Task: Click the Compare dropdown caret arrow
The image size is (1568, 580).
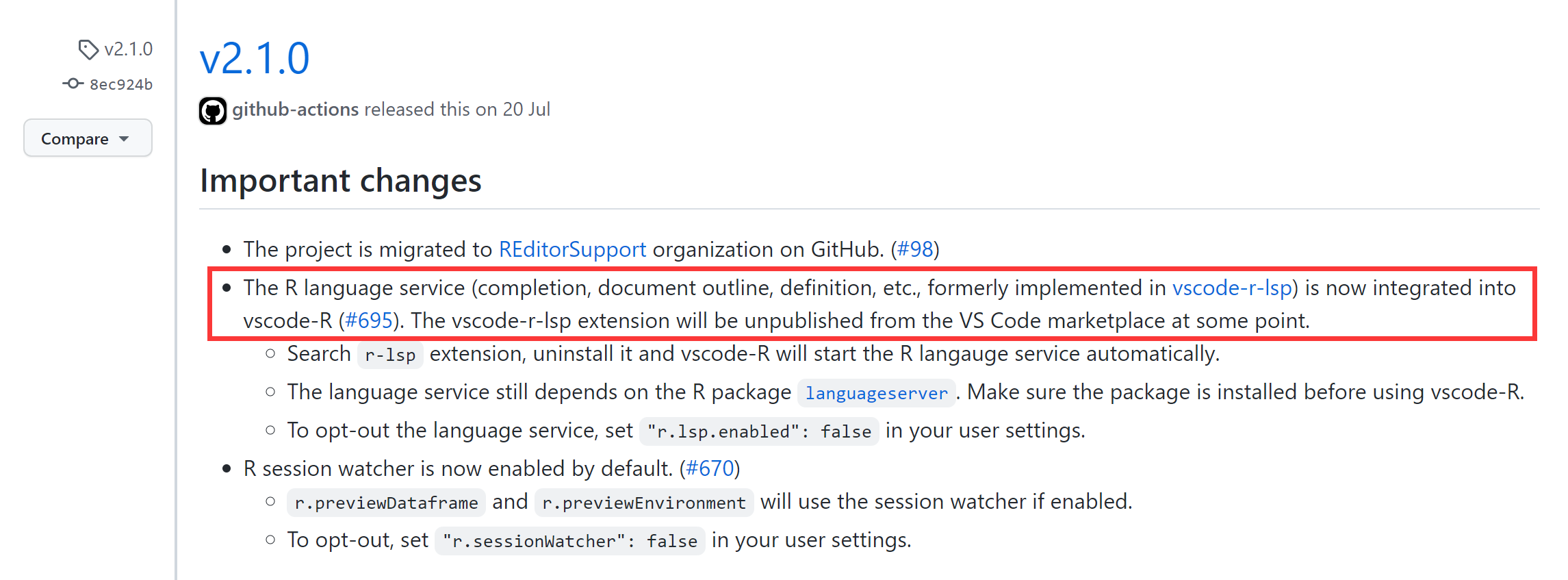Action: (124, 138)
